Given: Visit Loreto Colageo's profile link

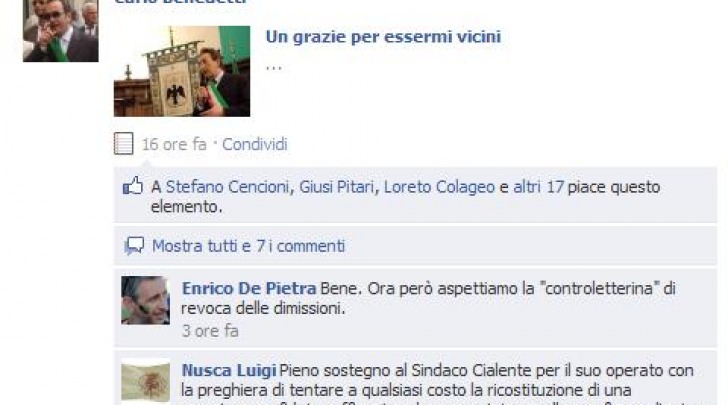Looking at the screenshot, I should tap(439, 187).
